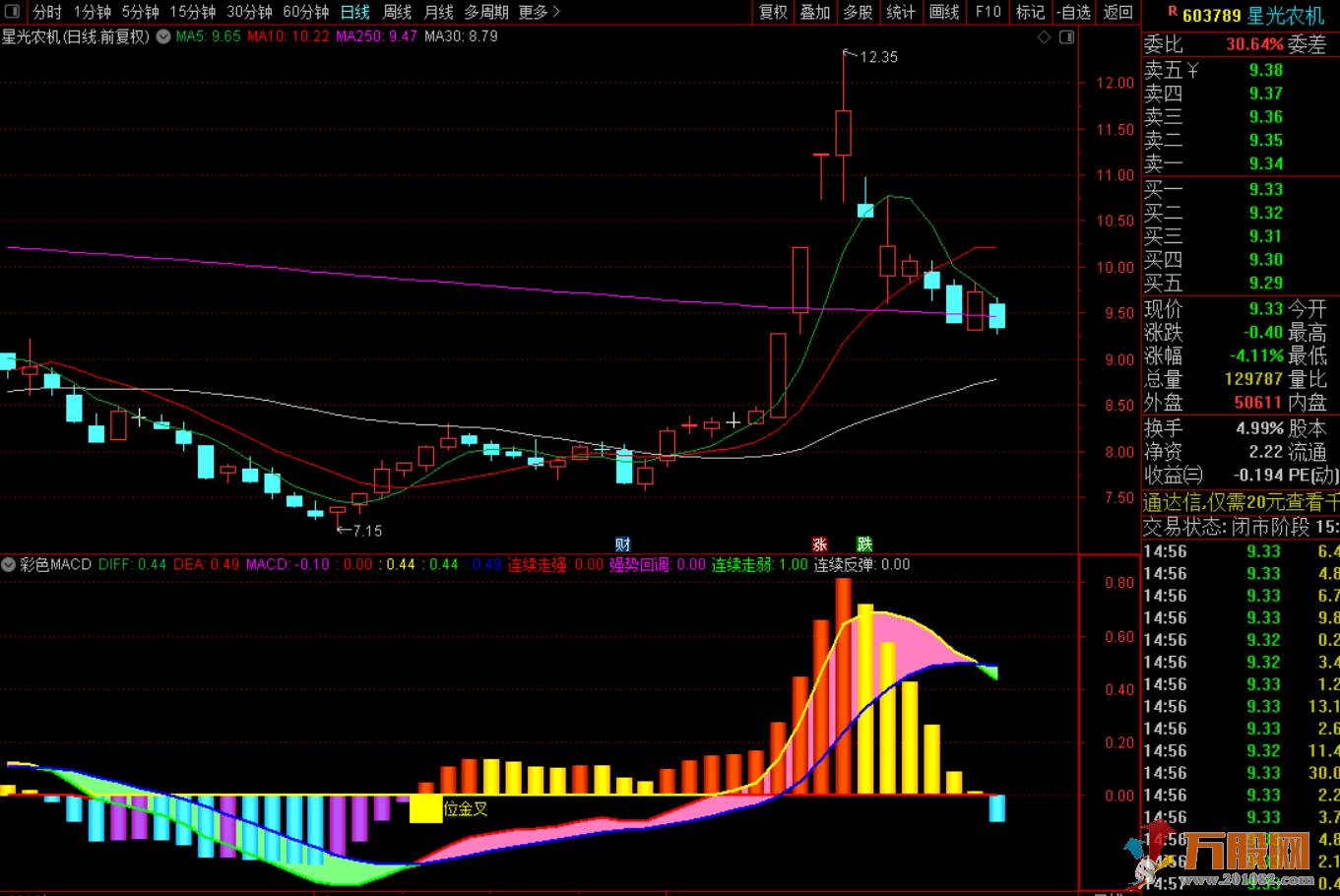The width and height of the screenshot is (1340, 896).
Task: Click the 涨 marker icon
Action: 819,544
